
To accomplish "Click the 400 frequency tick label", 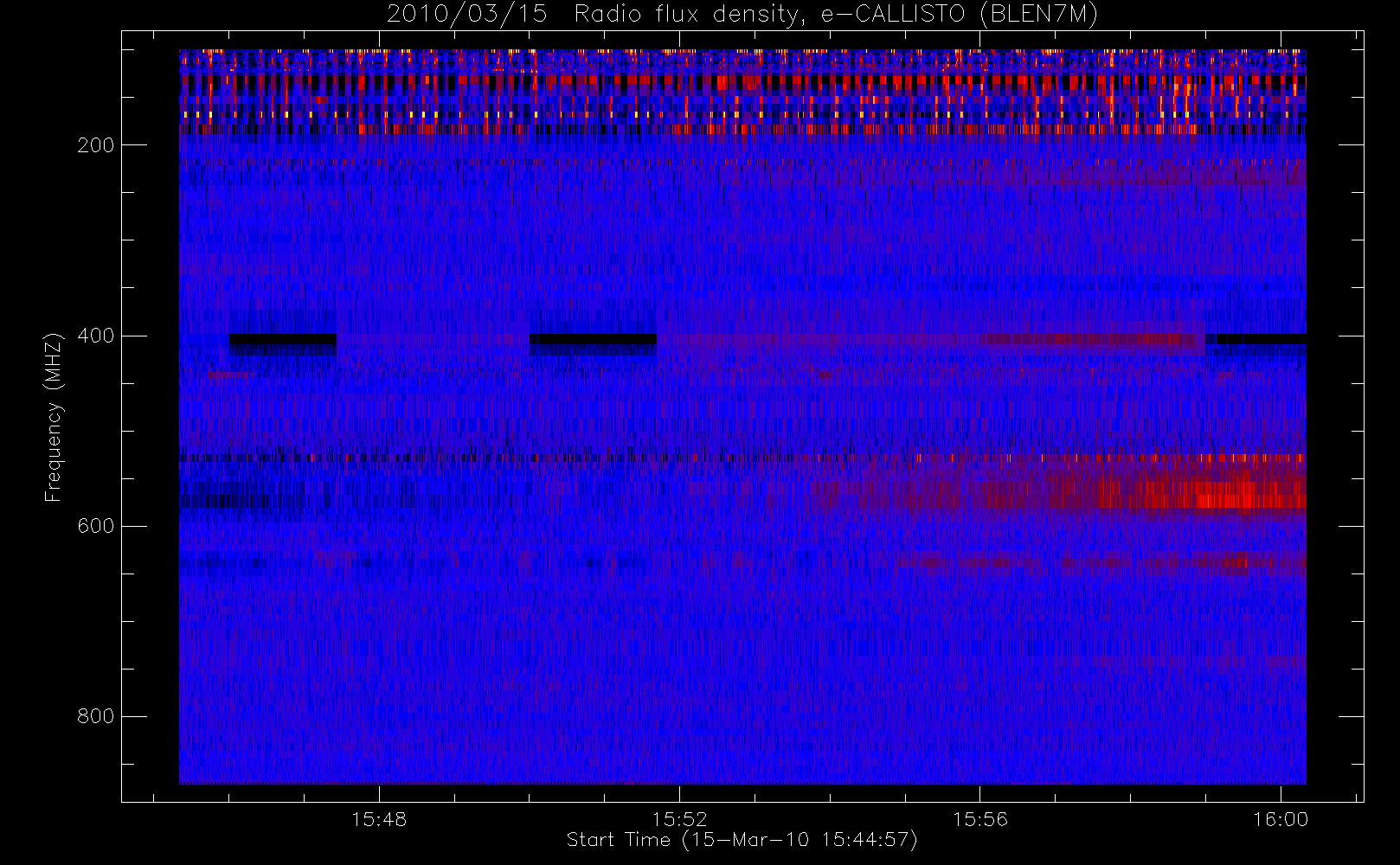I will tap(96, 336).
